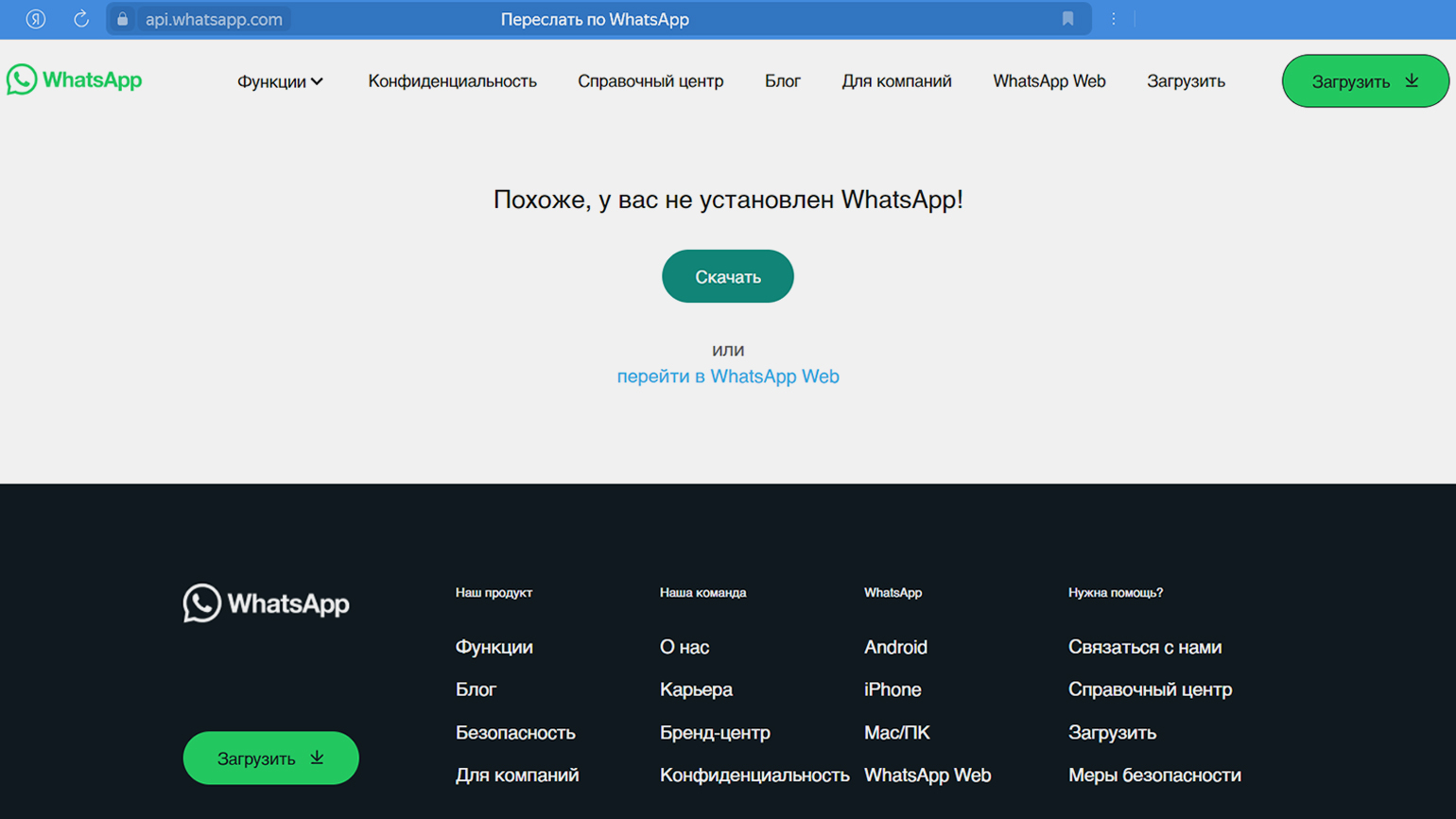Screen dimensions: 1456x819
Task: Click the green Загрузить button in the header
Action: point(1365,81)
